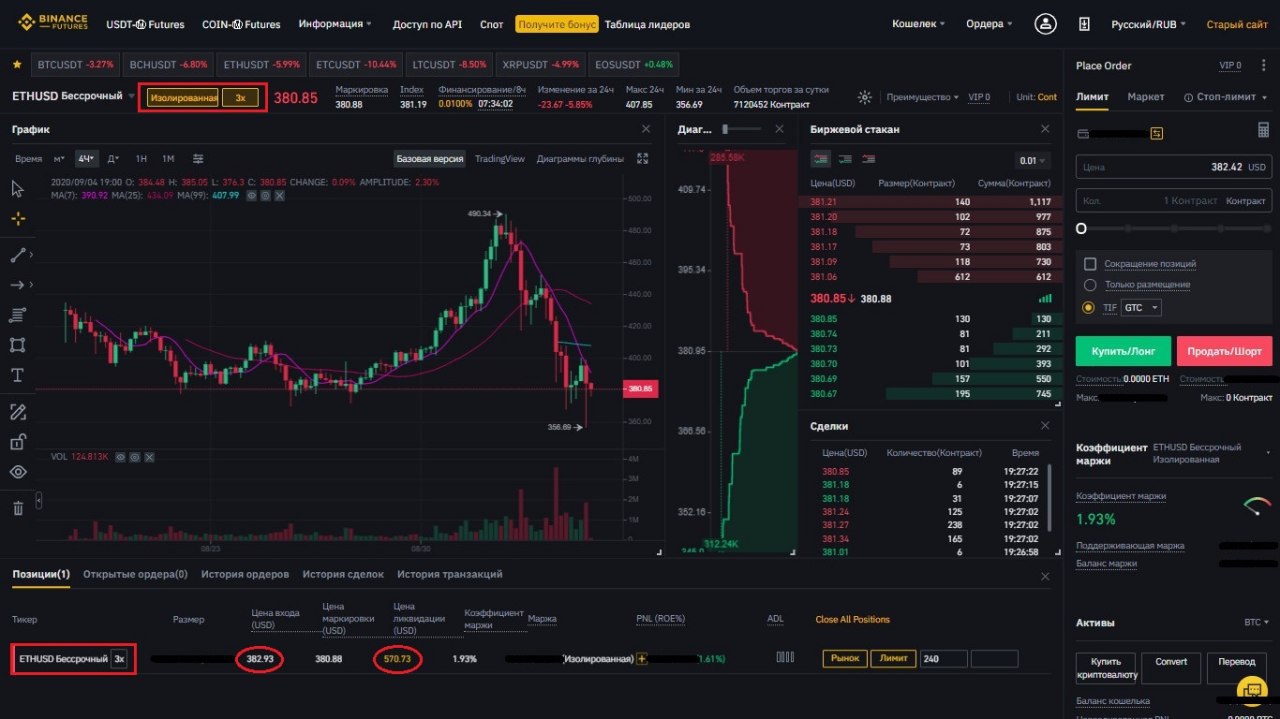The image size is (1280, 719).
Task: Activate the pencil measure tool
Action: (17, 412)
